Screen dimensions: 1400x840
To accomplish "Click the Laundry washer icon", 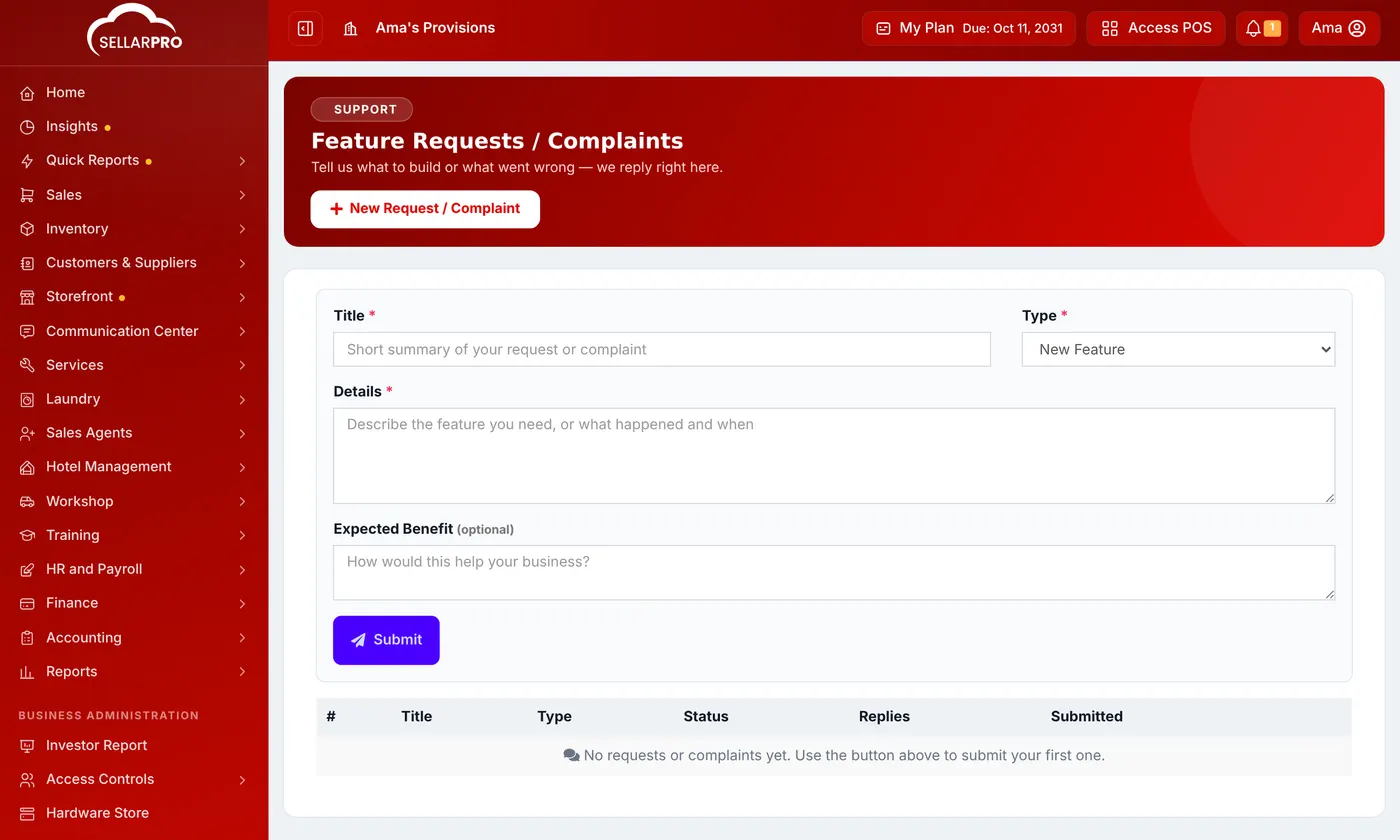I will pyautogui.click(x=27, y=399).
